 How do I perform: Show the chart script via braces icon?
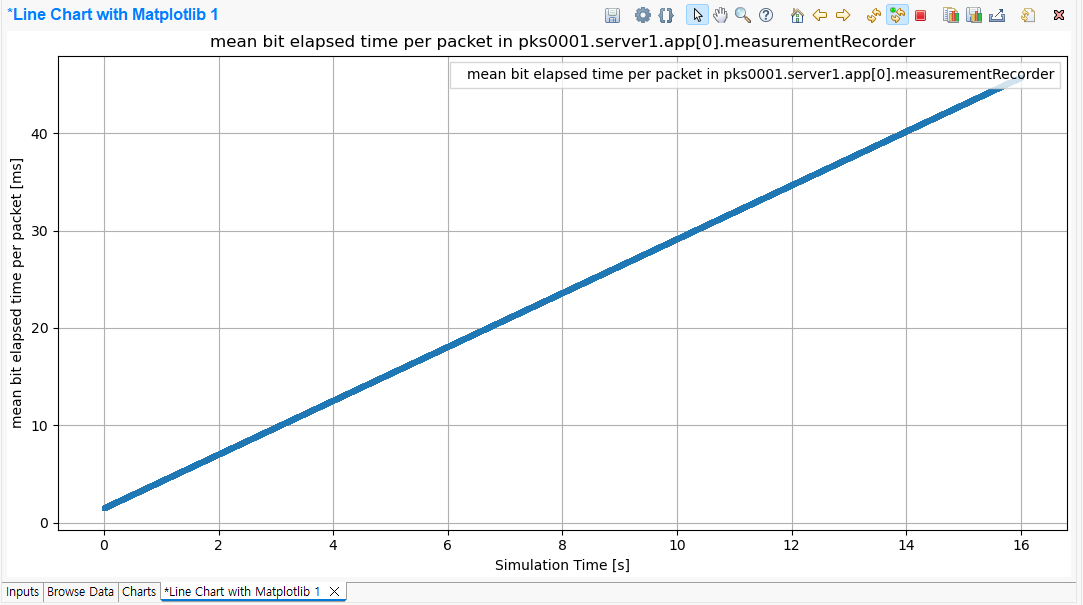tap(665, 15)
